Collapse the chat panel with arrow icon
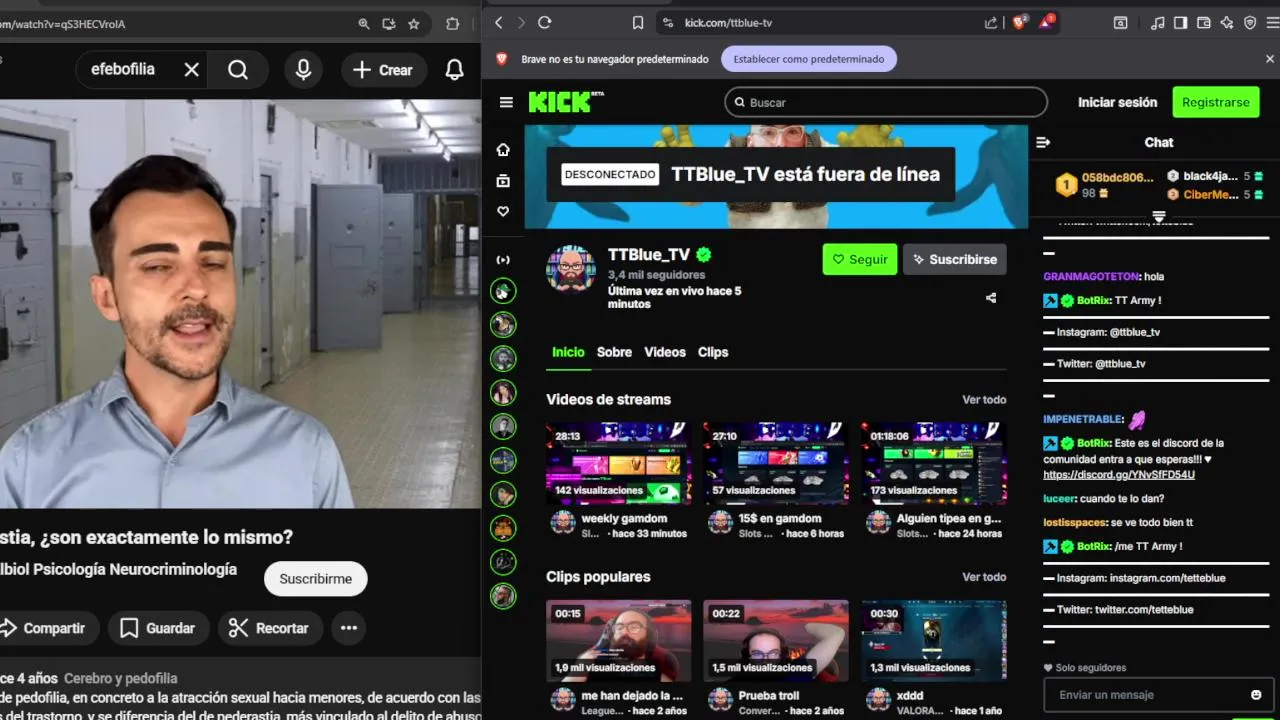Screen dimensions: 1280x720 coord(1043,142)
